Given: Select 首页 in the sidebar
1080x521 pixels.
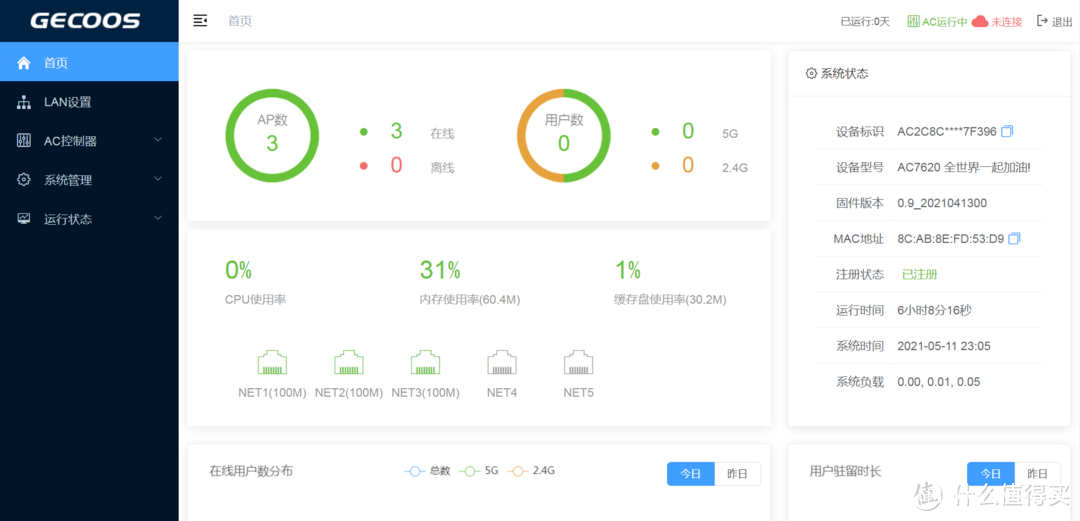Looking at the screenshot, I should click(x=56, y=63).
